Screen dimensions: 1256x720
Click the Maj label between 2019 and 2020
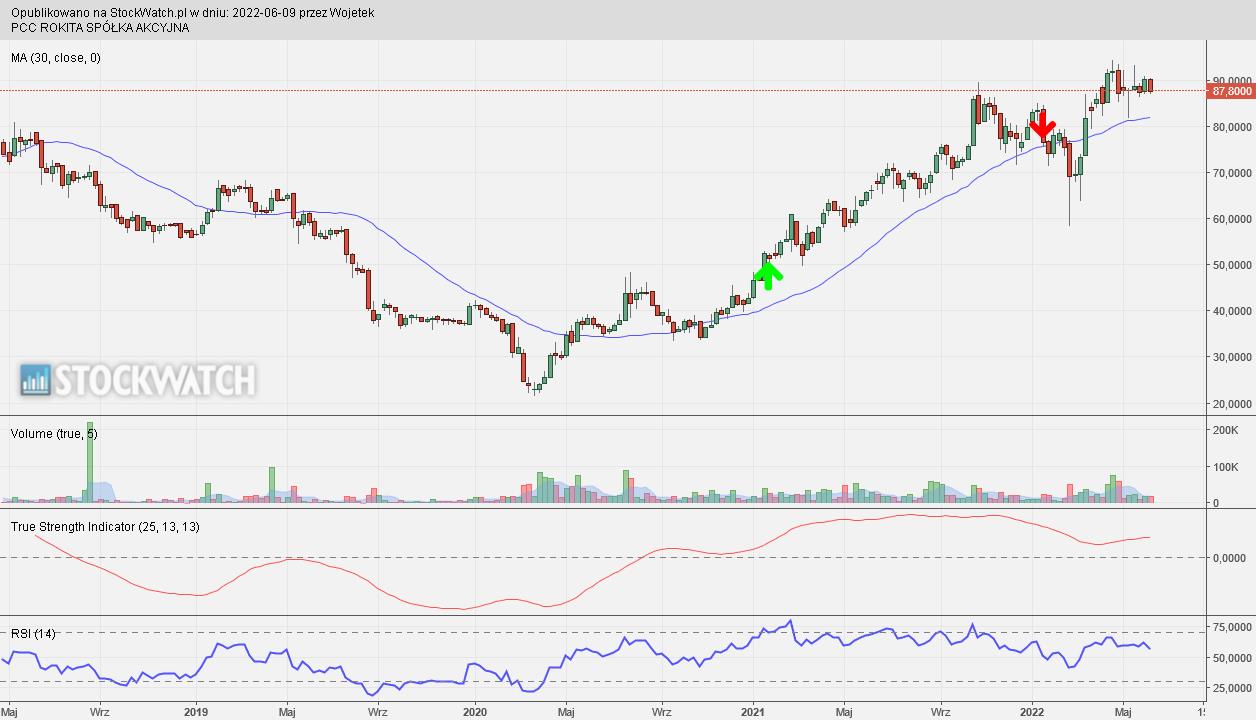(287, 713)
